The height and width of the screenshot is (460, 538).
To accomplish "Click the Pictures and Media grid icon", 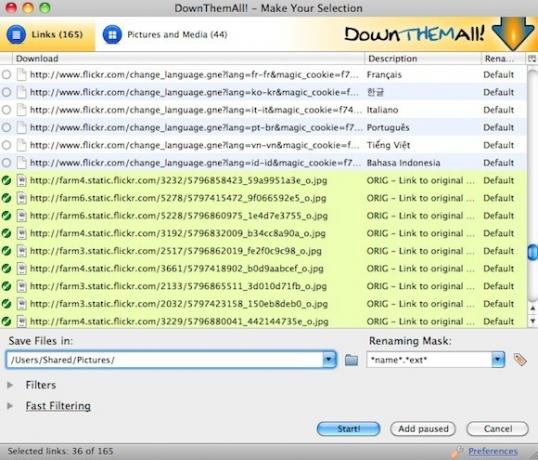I will (x=112, y=35).
